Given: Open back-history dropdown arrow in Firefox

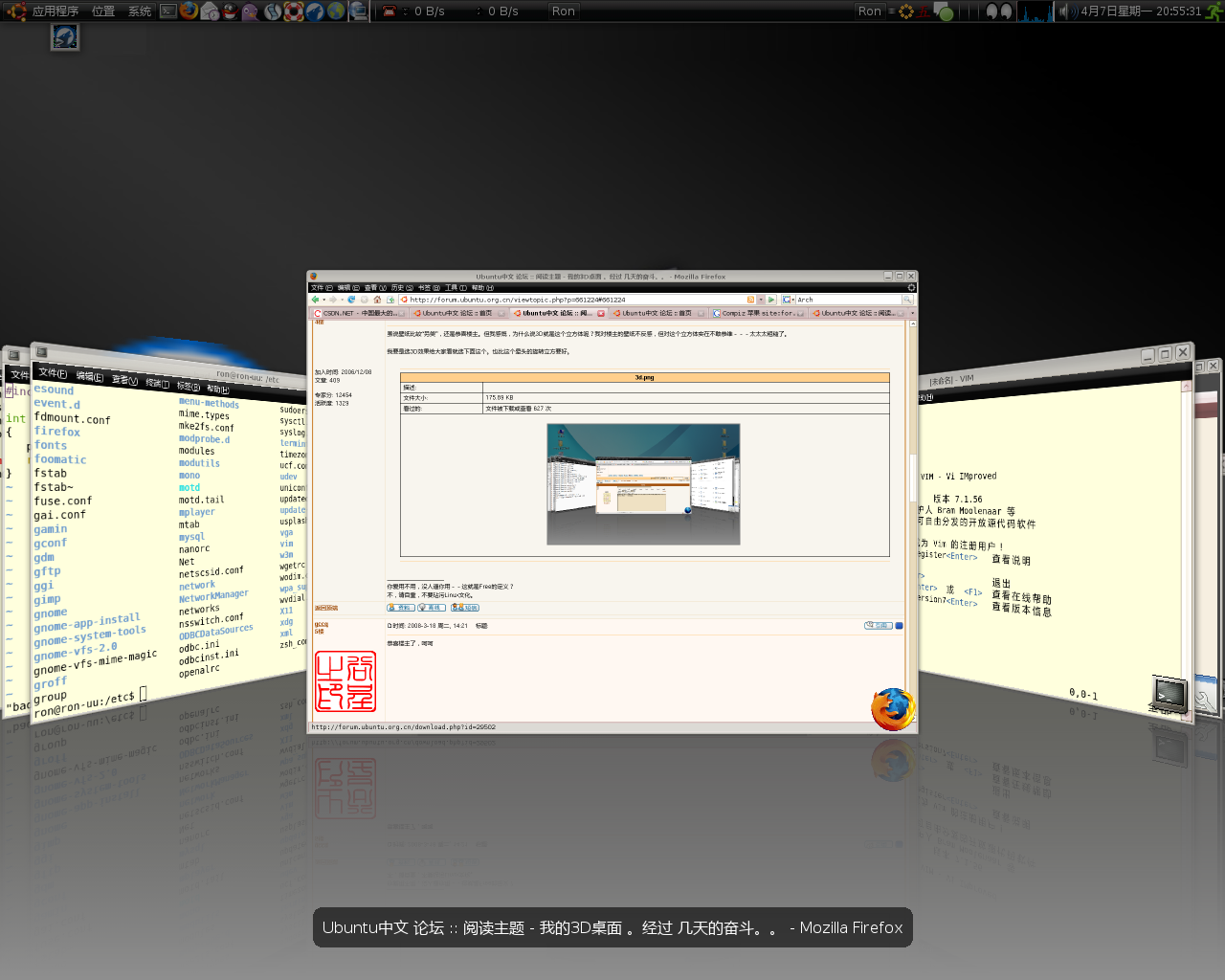Looking at the screenshot, I should pos(323,300).
